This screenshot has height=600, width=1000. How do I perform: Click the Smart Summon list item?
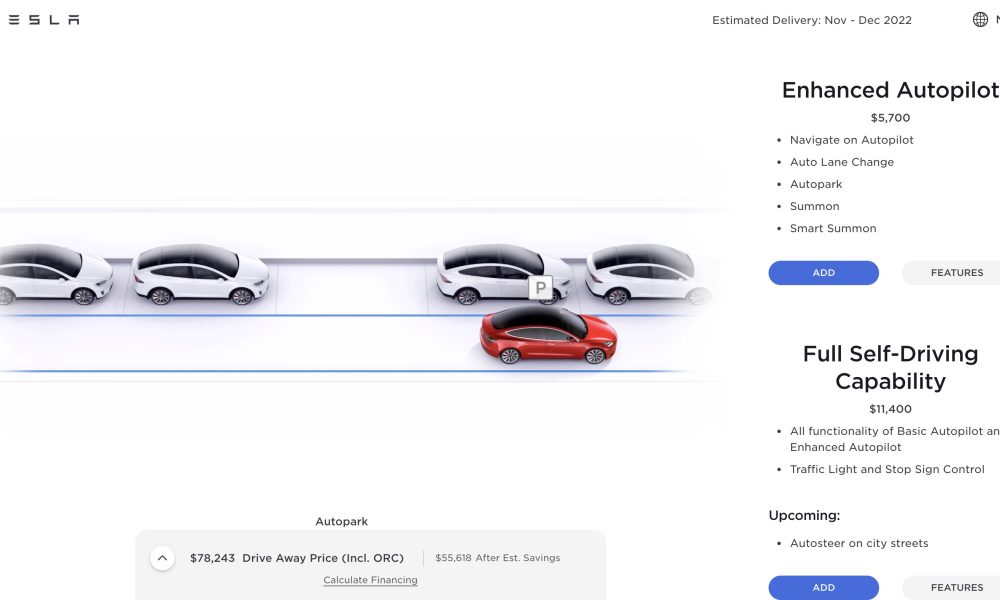click(833, 228)
